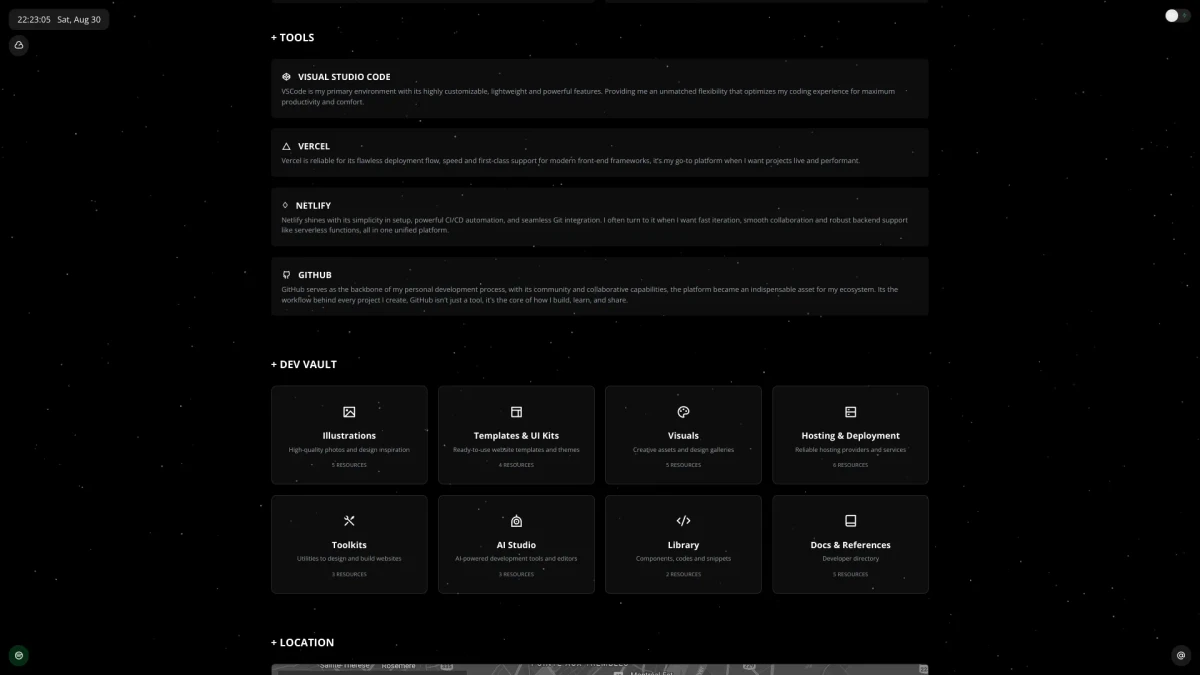
Task: Click "High-quality photos and design inspiration" text
Action: pyautogui.click(x=349, y=450)
